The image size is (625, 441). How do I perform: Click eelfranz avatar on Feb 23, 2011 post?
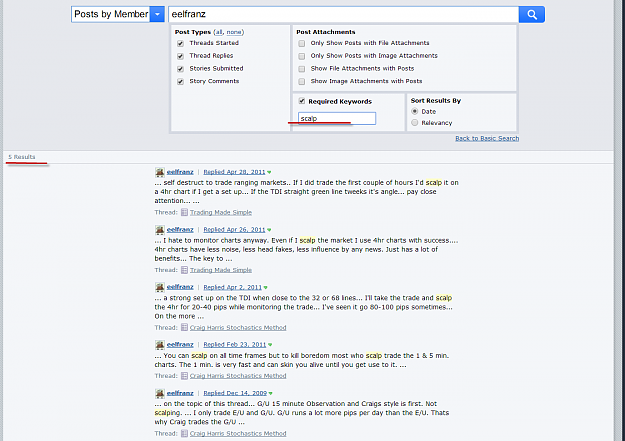[160, 345]
